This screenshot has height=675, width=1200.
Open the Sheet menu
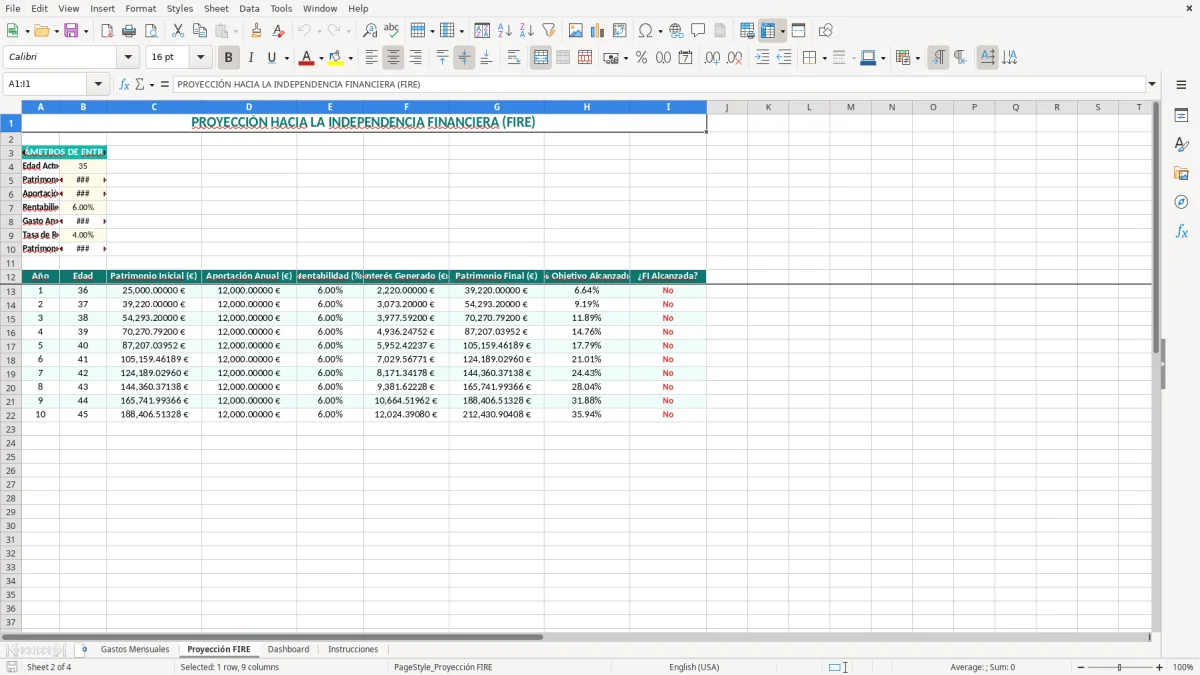click(x=216, y=8)
